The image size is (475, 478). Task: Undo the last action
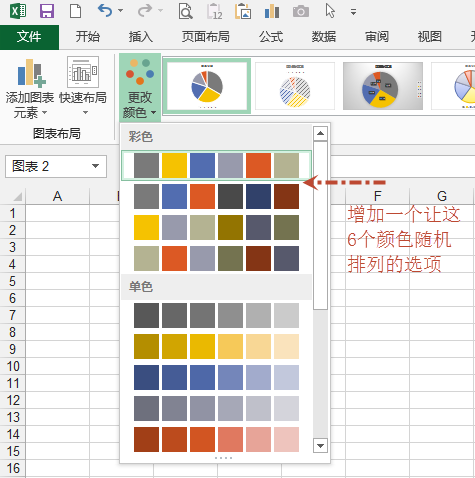[x=105, y=11]
